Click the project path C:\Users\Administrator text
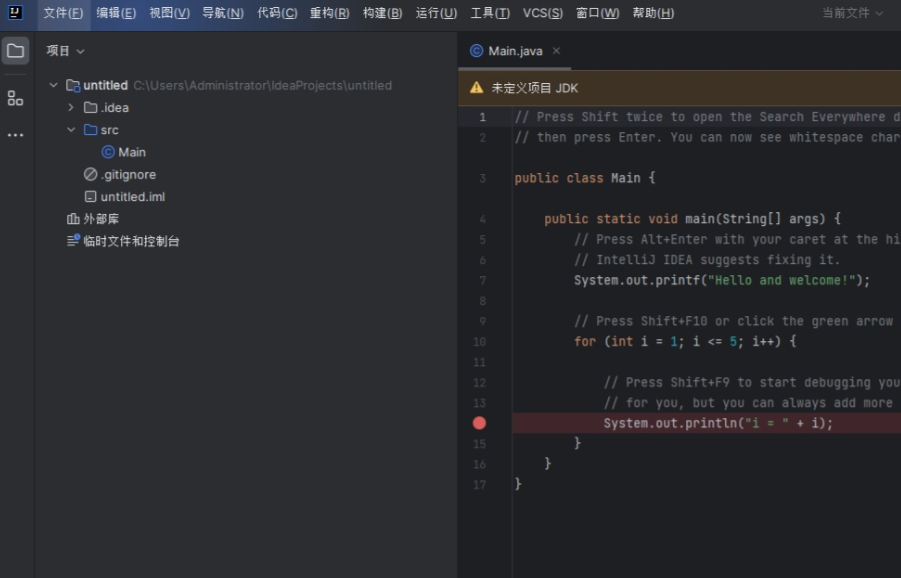901x578 pixels. (263, 86)
